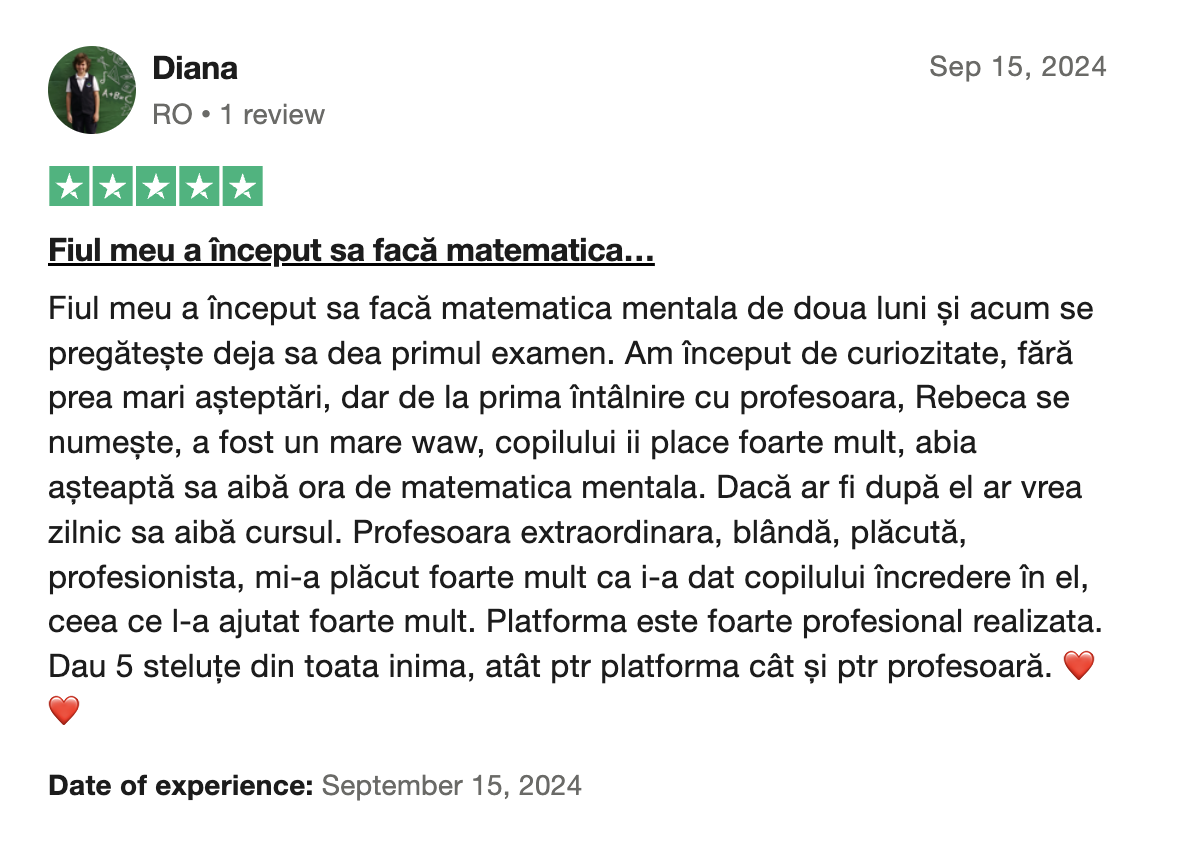This screenshot has height=844, width=1180.
Task: Click the red heart emoji after 'profesoară'
Action: coord(1078,666)
